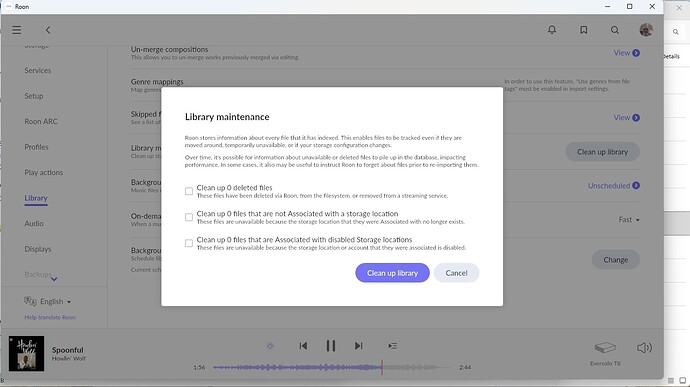Screen dimensions: 690x387
Task: Check Clean up 0 deleted files
Action: (189, 191)
